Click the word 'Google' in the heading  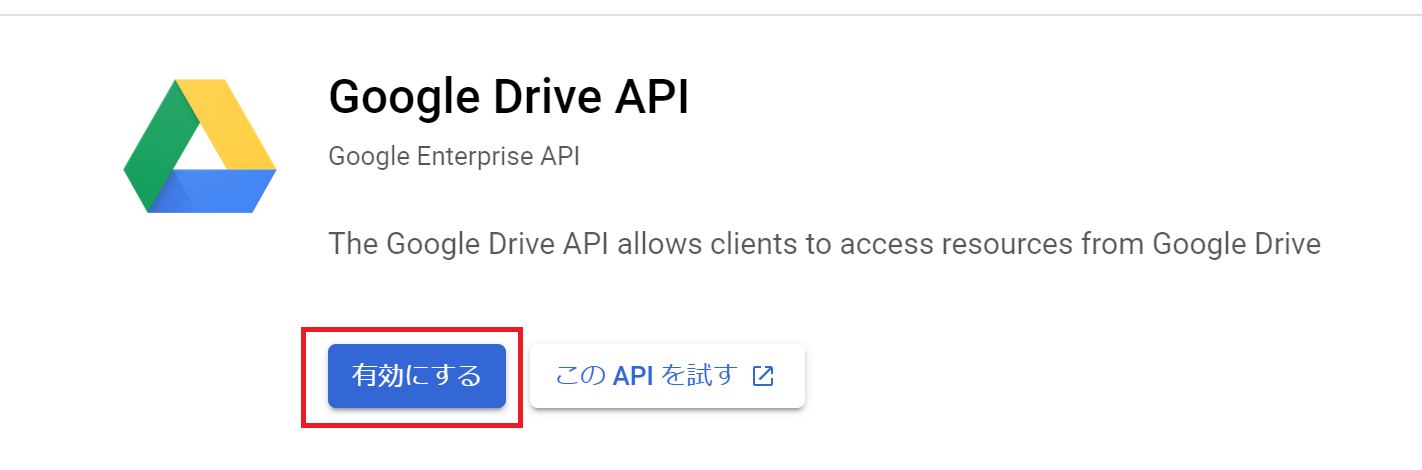(x=398, y=98)
